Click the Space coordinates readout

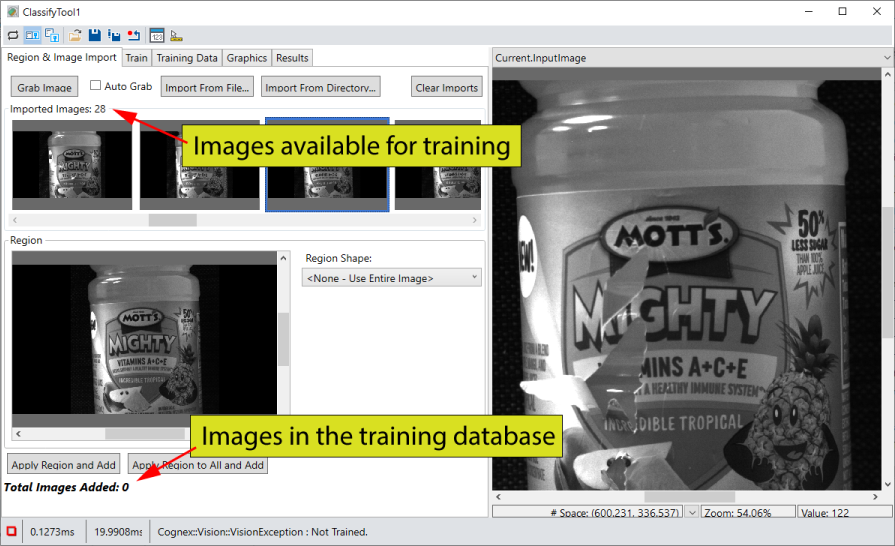coord(588,512)
